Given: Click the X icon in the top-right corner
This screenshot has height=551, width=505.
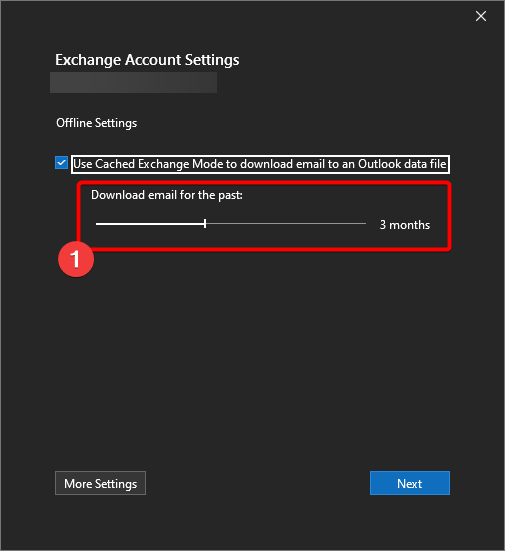Looking at the screenshot, I should coord(481,16).
